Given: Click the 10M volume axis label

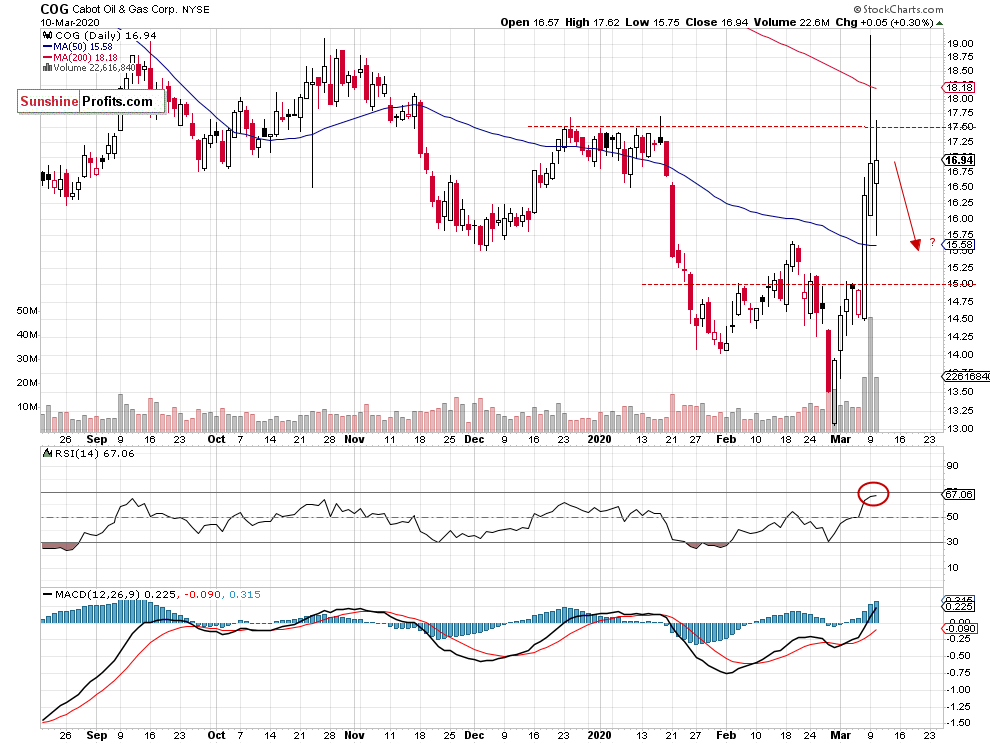Looking at the screenshot, I should pyautogui.click(x=27, y=407).
